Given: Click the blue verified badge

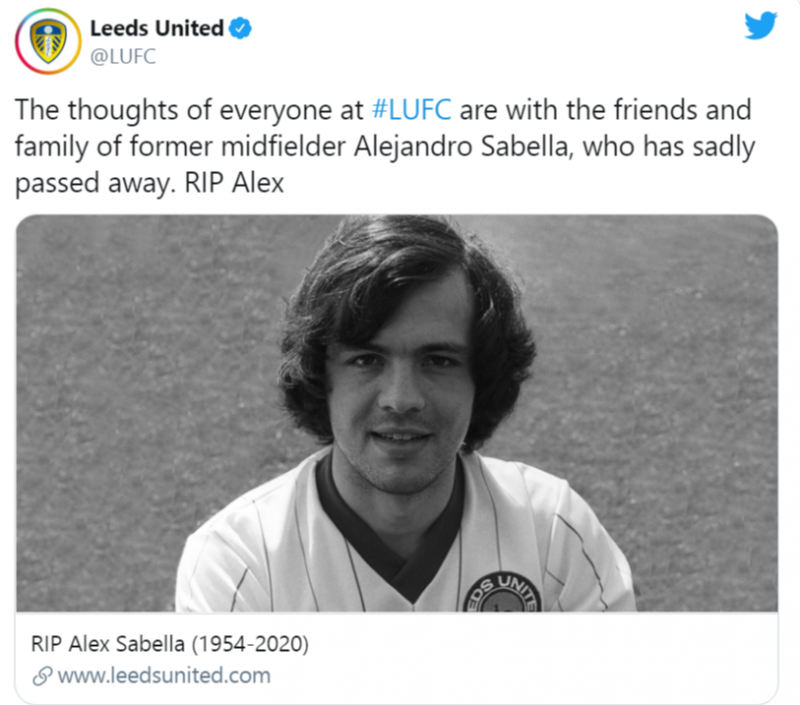Looking at the screenshot, I should [240, 29].
